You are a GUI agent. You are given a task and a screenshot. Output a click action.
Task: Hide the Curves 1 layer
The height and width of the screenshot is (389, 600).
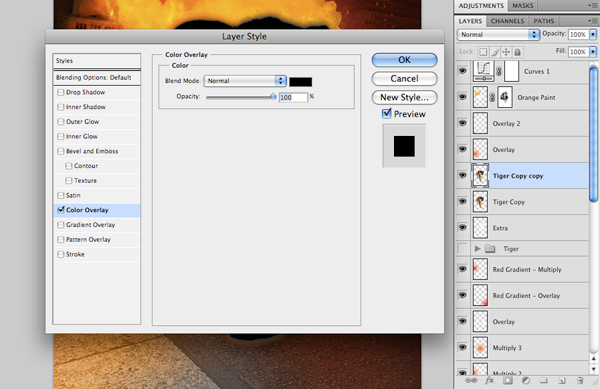[x=463, y=71]
